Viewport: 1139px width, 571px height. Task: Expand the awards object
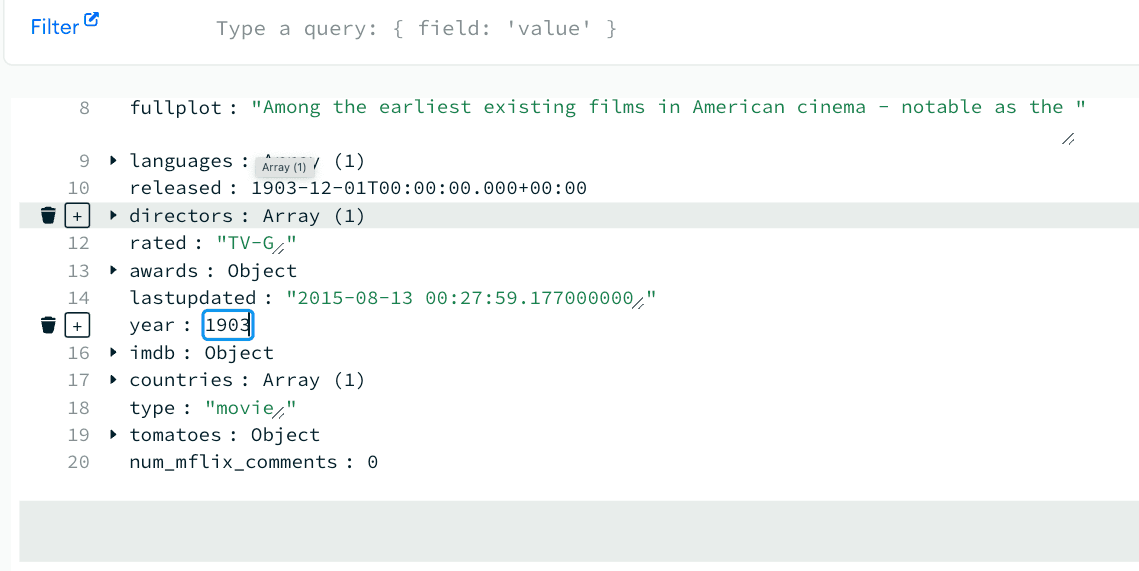(x=114, y=271)
